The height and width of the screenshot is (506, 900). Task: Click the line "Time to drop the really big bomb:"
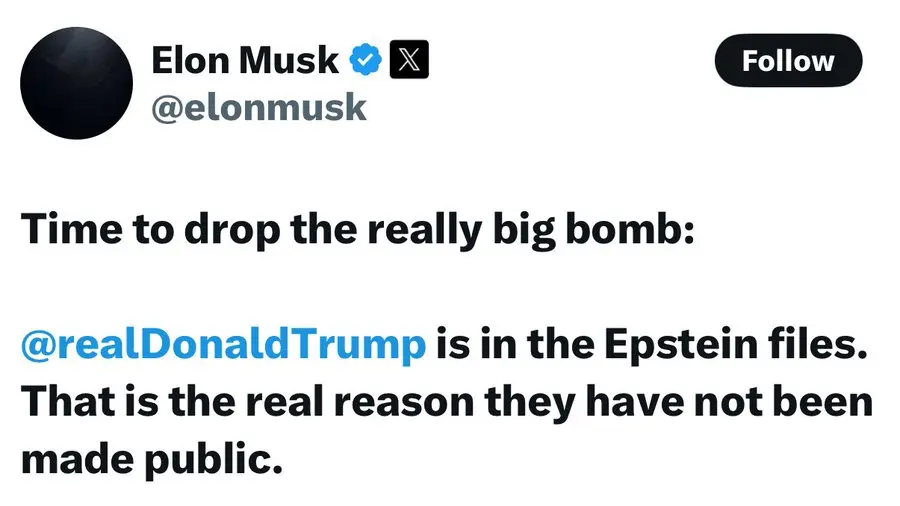click(356, 230)
